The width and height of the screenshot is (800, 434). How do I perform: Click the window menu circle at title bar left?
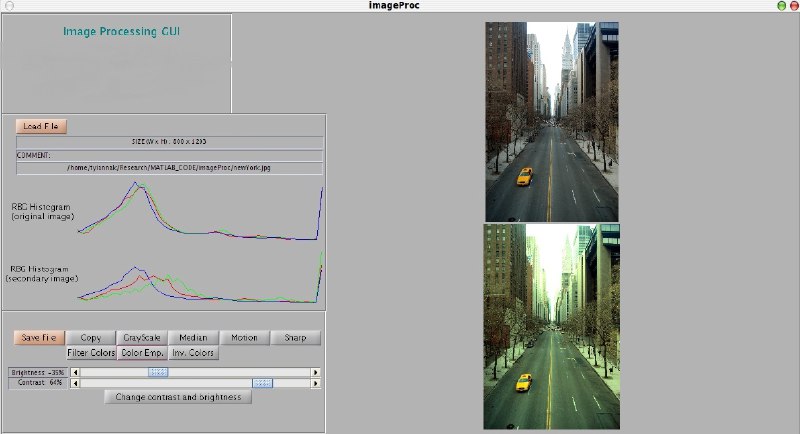coord(9,6)
